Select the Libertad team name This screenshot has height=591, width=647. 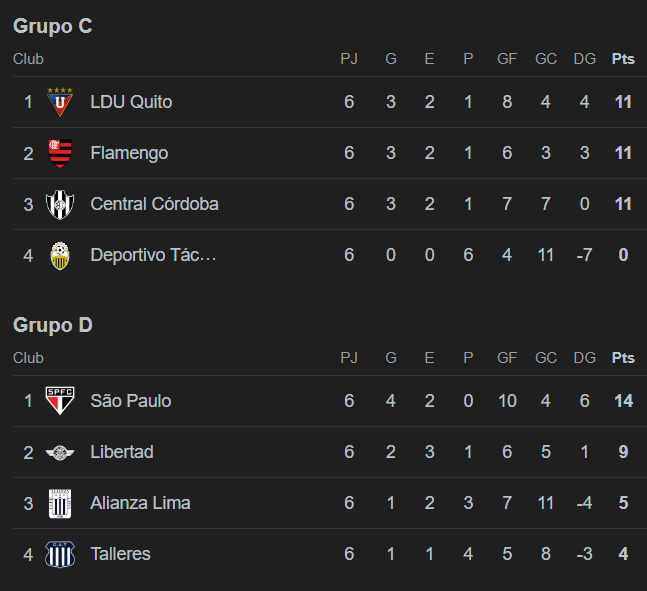122,452
